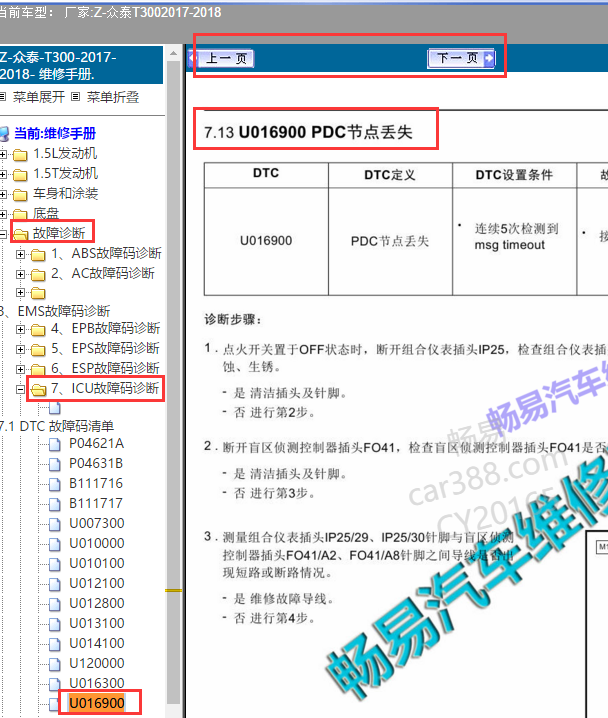Click page icon beside U120000
The image size is (608, 718).
point(54,664)
